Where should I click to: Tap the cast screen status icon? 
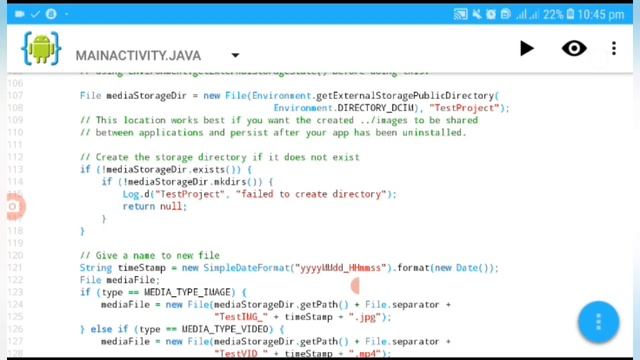460,15
